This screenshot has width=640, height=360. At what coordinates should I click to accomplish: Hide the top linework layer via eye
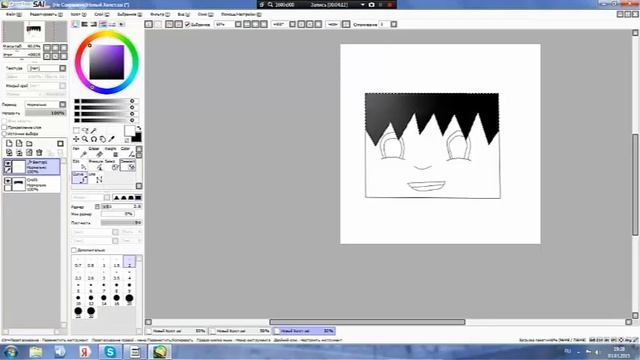click(8, 163)
